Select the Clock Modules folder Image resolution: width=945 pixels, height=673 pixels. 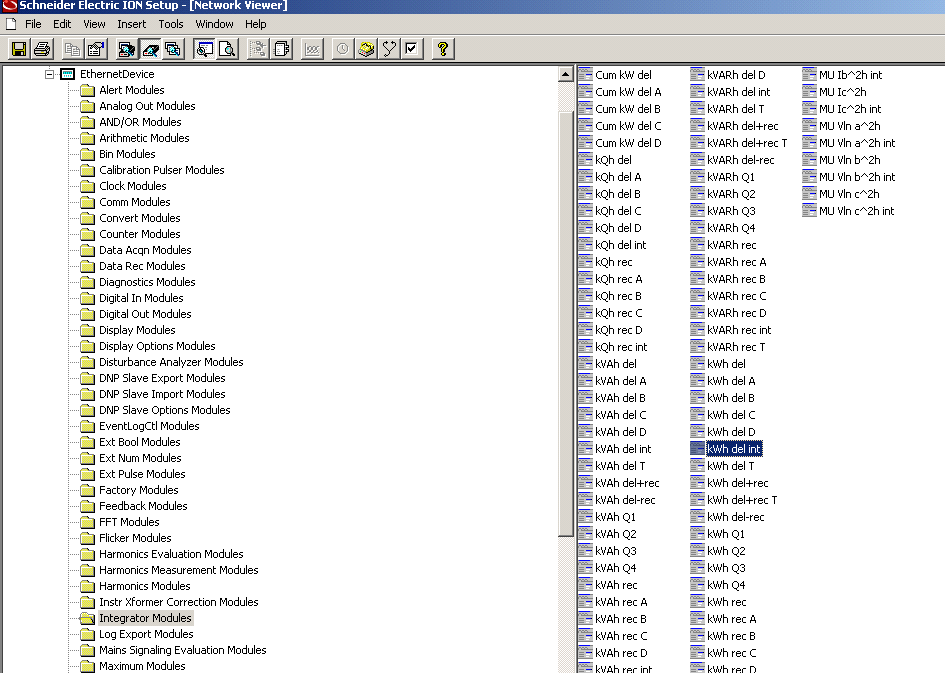pyautogui.click(x=133, y=186)
